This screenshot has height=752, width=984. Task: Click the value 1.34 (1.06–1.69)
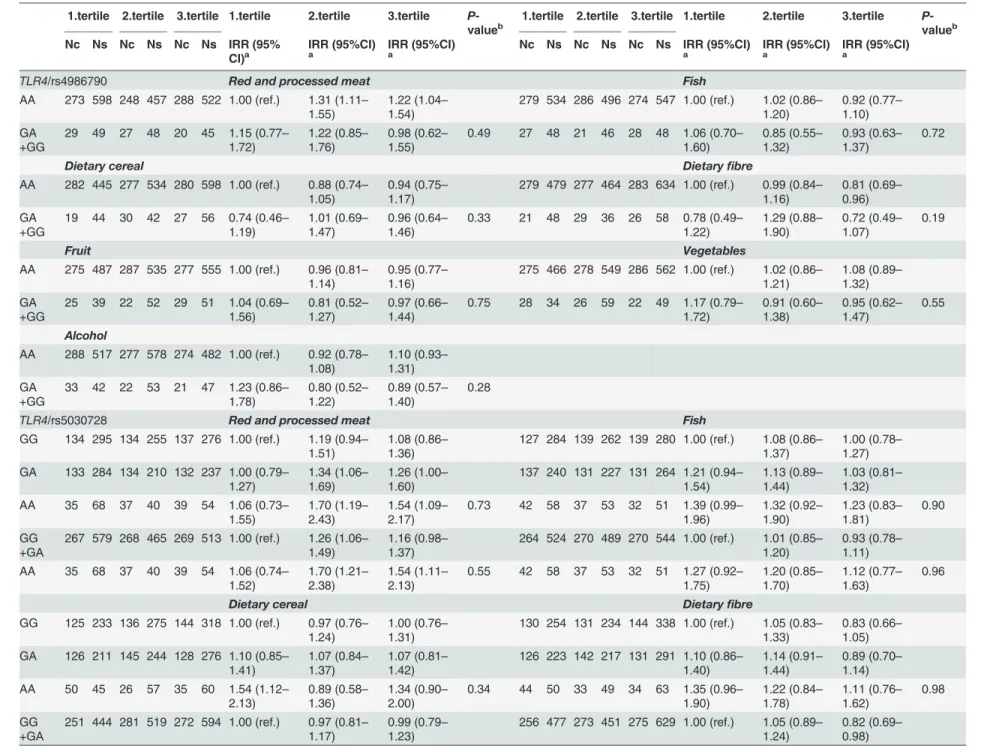click(x=338, y=479)
